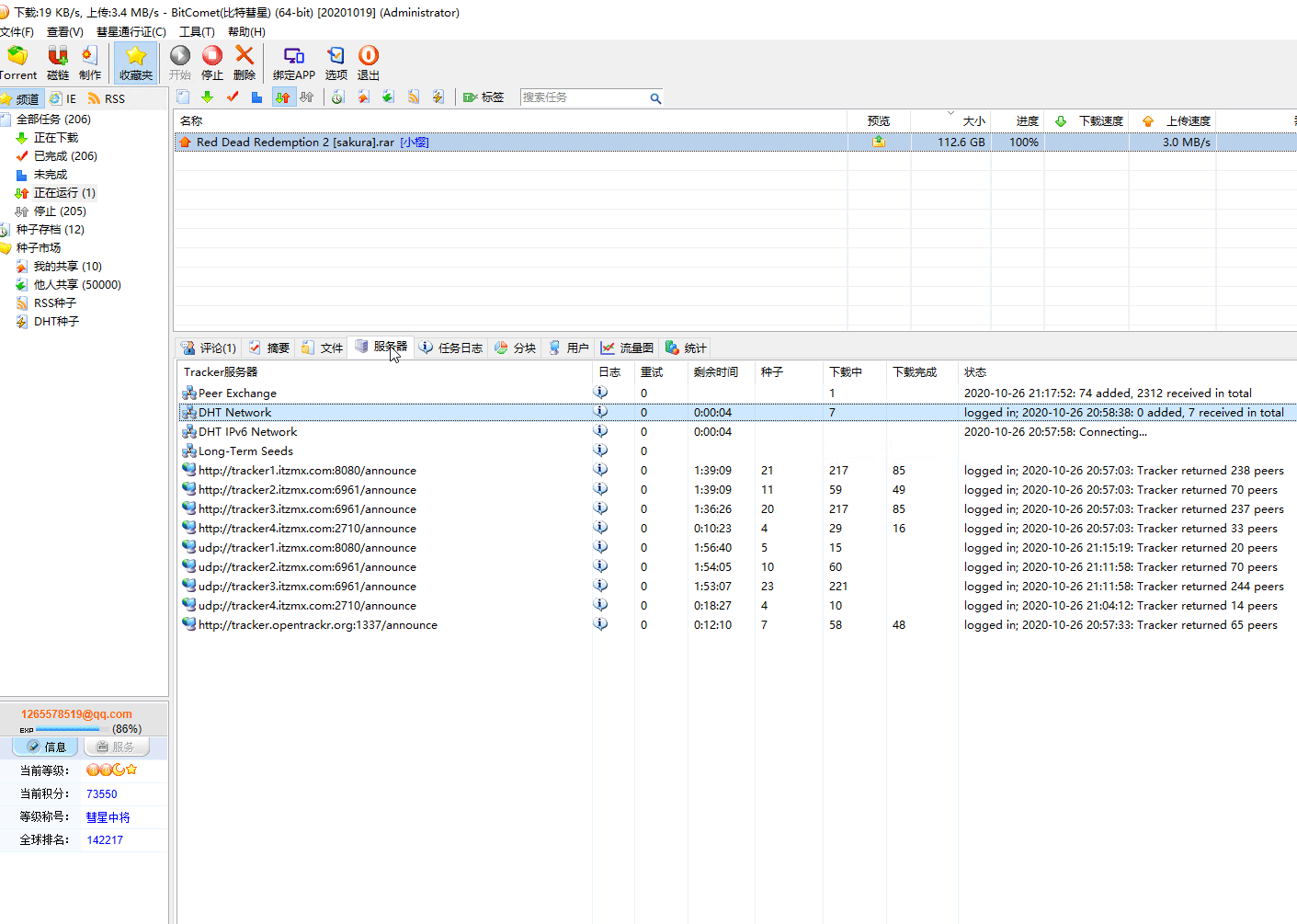
Task: Open RSS种子 in tree
Action: pos(55,303)
